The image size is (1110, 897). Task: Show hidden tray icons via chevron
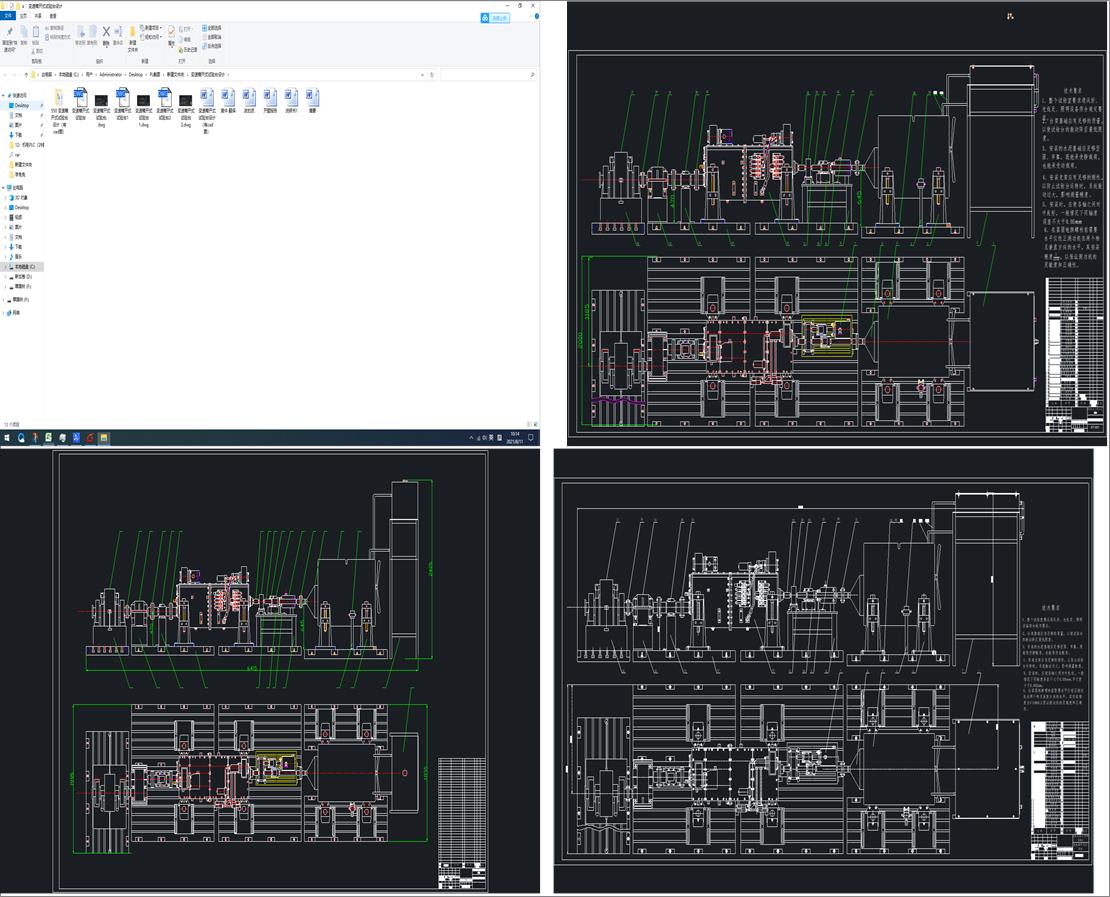pos(471,438)
